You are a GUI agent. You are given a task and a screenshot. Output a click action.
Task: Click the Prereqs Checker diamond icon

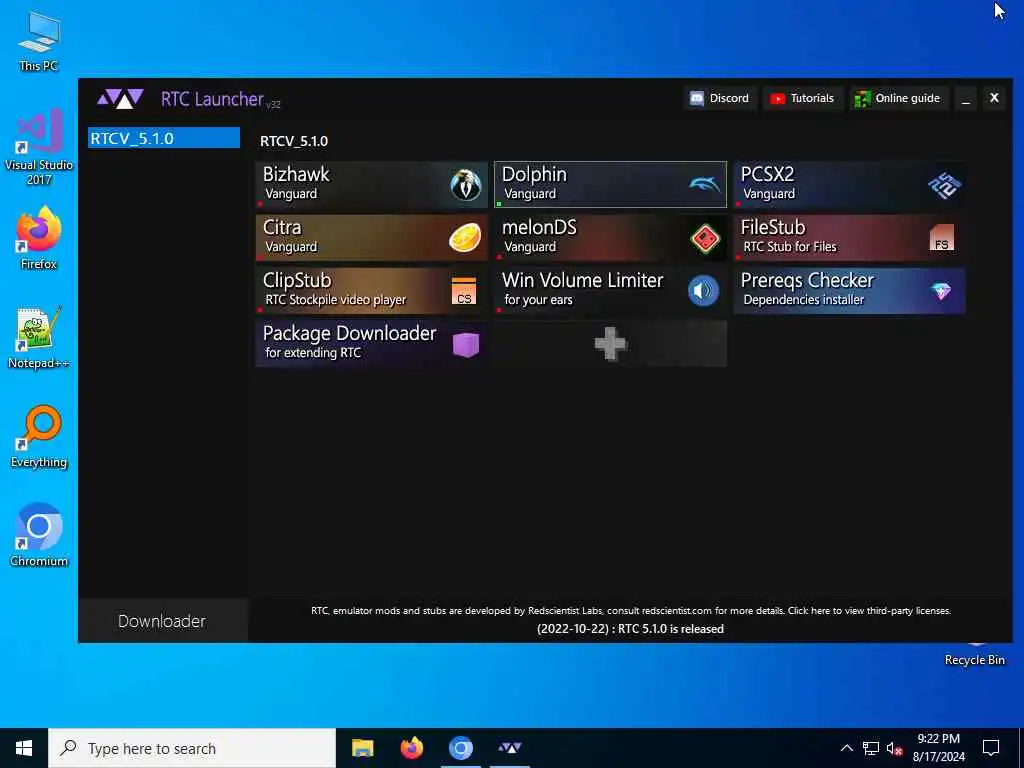[942, 291]
